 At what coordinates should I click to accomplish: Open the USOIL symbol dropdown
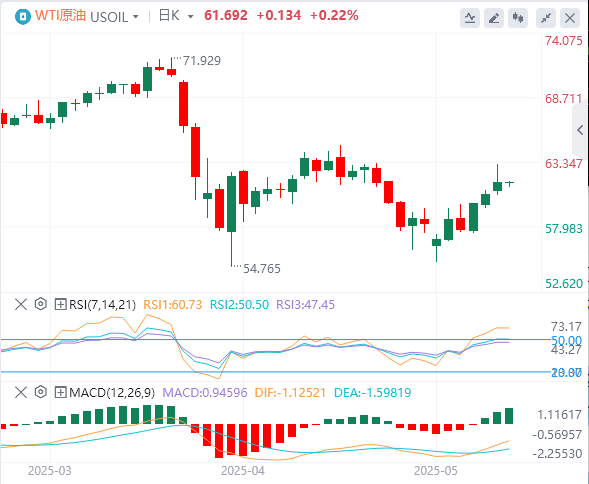pos(115,17)
